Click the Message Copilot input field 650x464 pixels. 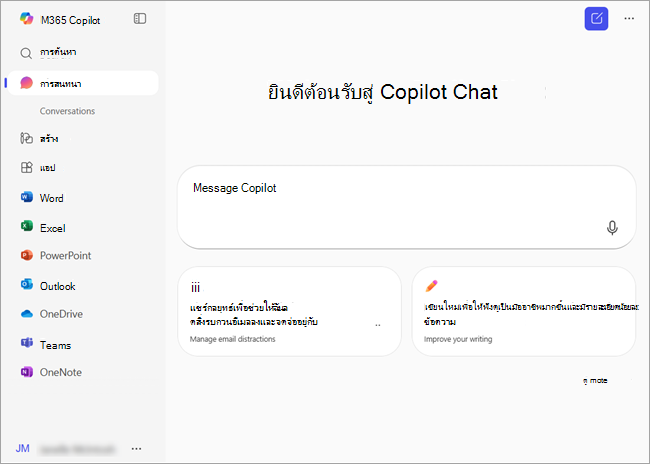point(407,207)
